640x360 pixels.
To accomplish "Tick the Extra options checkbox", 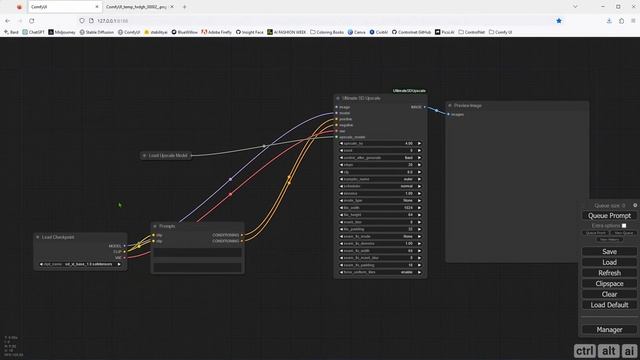I will 624,226.
